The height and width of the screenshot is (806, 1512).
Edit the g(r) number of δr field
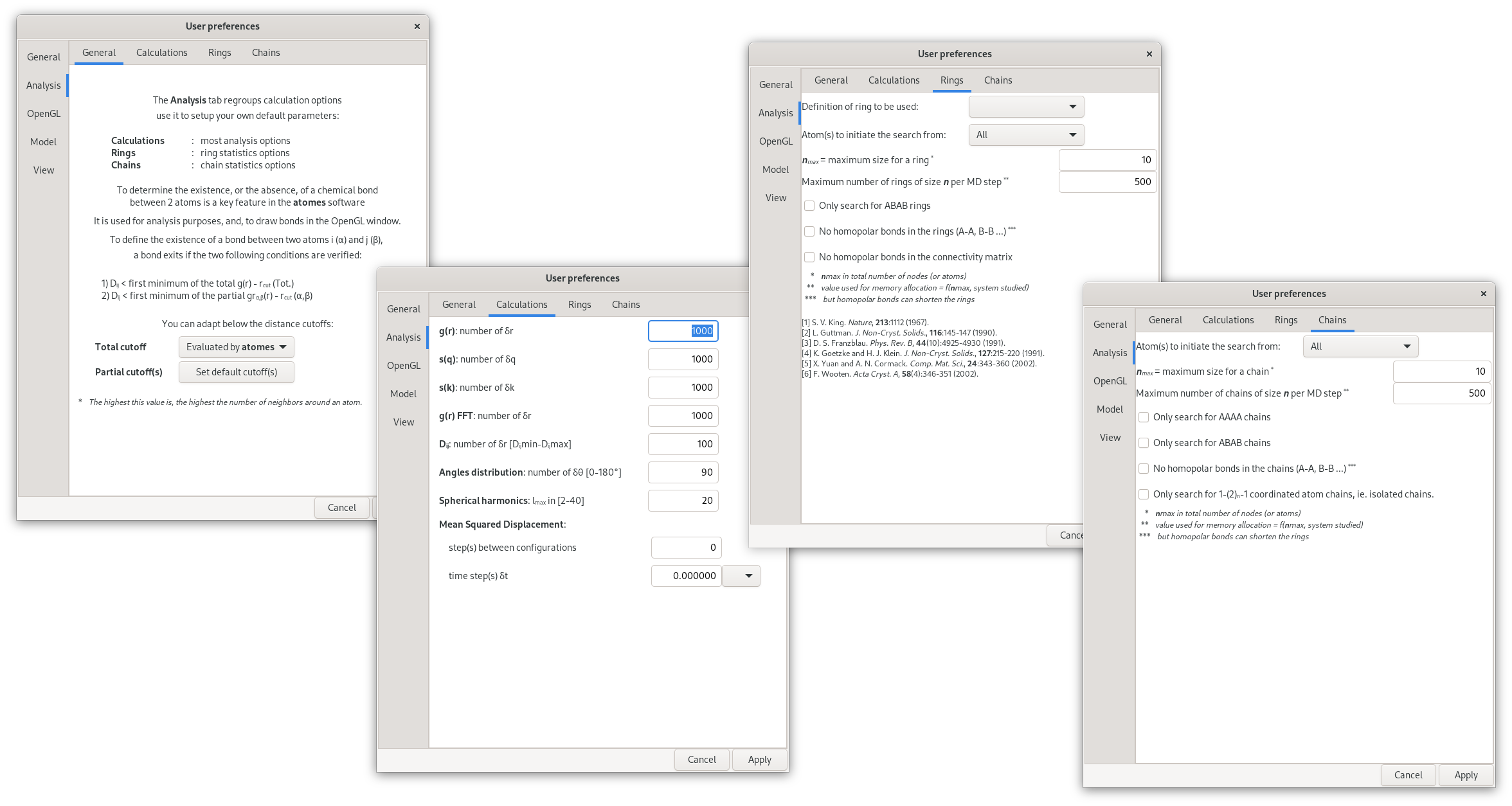tap(683, 330)
